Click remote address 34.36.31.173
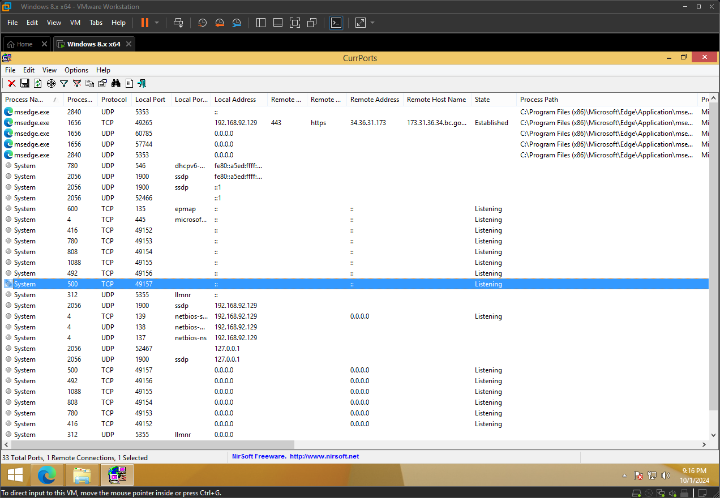The image size is (720, 498). tap(368, 123)
